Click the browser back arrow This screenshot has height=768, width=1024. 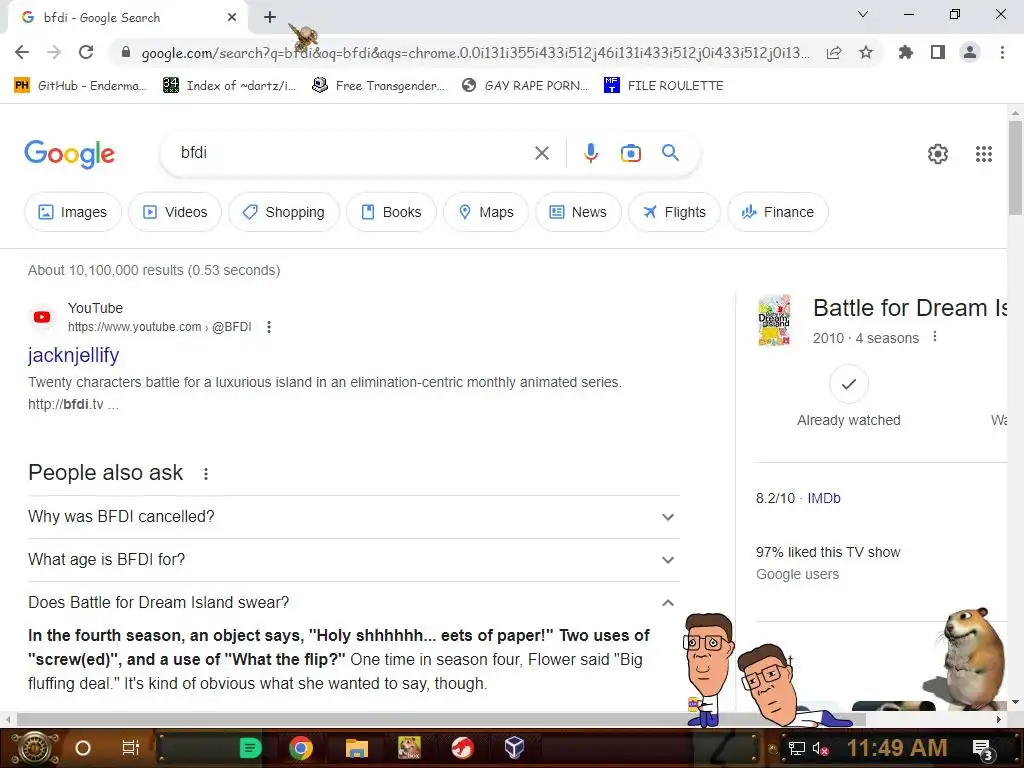tap(22, 52)
